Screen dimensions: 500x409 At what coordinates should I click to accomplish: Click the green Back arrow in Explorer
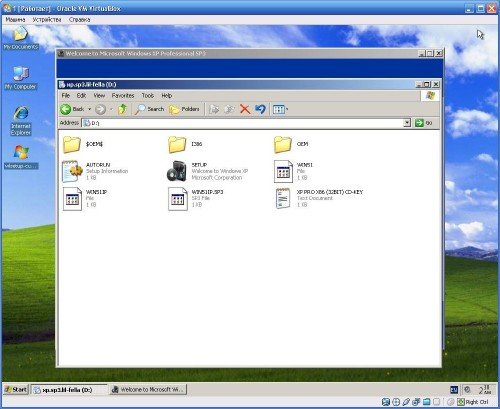coord(66,109)
